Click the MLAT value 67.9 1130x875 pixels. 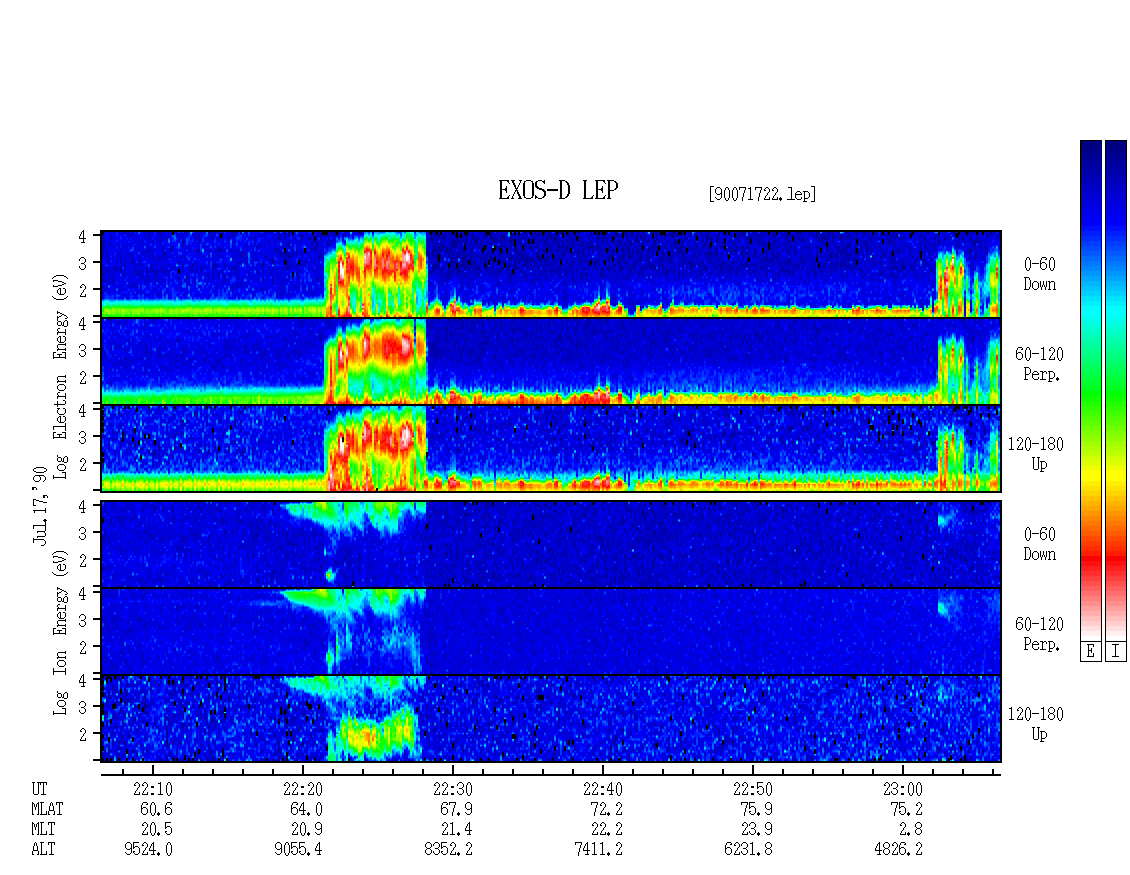click(456, 809)
